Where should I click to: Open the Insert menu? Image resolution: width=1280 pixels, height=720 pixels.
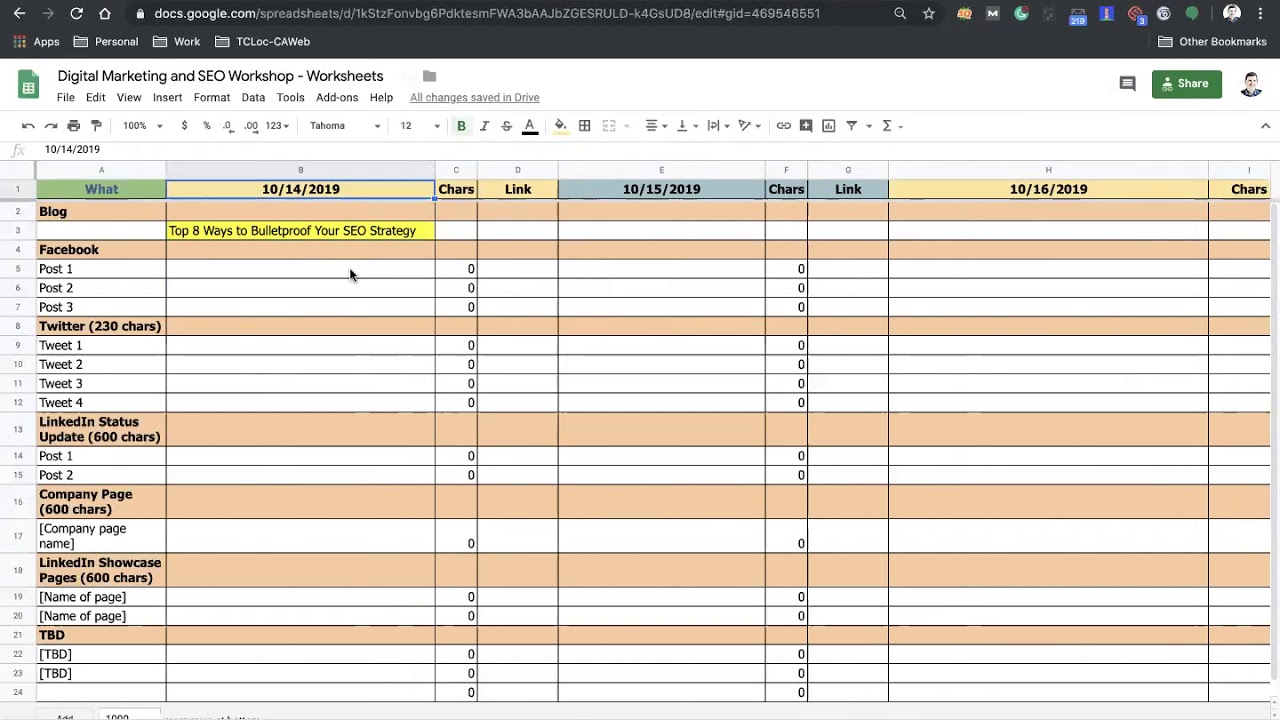tap(167, 98)
